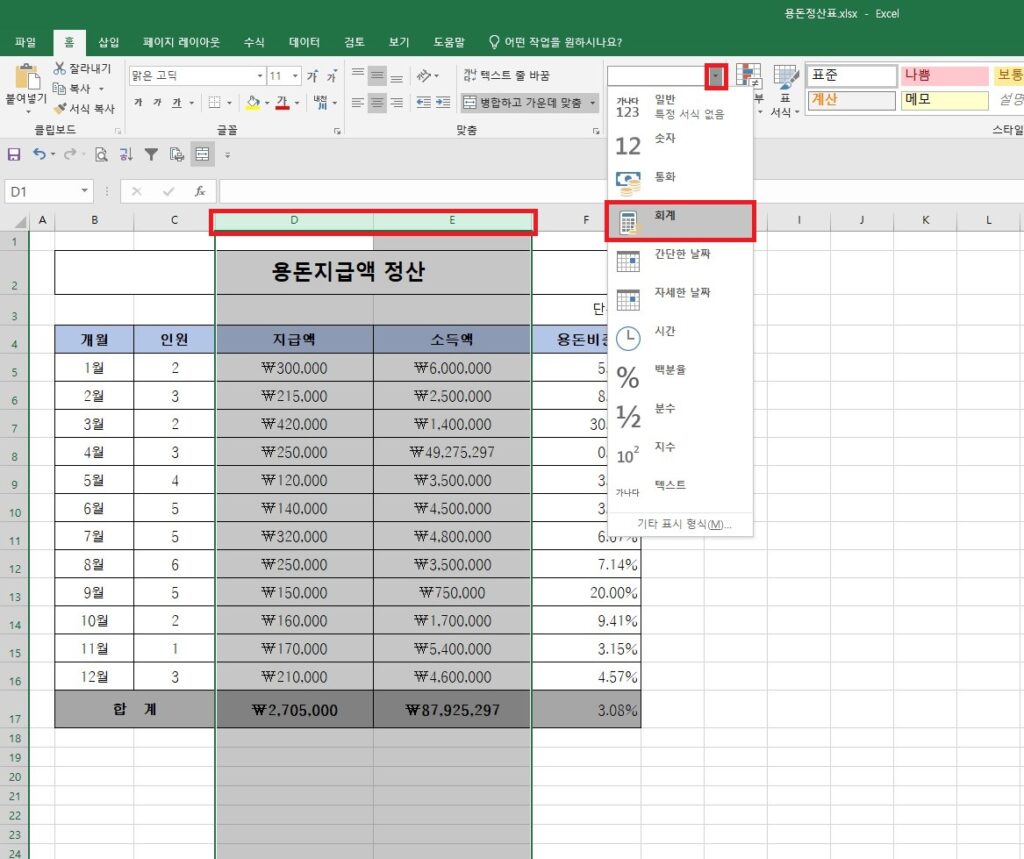Select 숫자 (Number) format option

pyautogui.click(x=680, y=144)
